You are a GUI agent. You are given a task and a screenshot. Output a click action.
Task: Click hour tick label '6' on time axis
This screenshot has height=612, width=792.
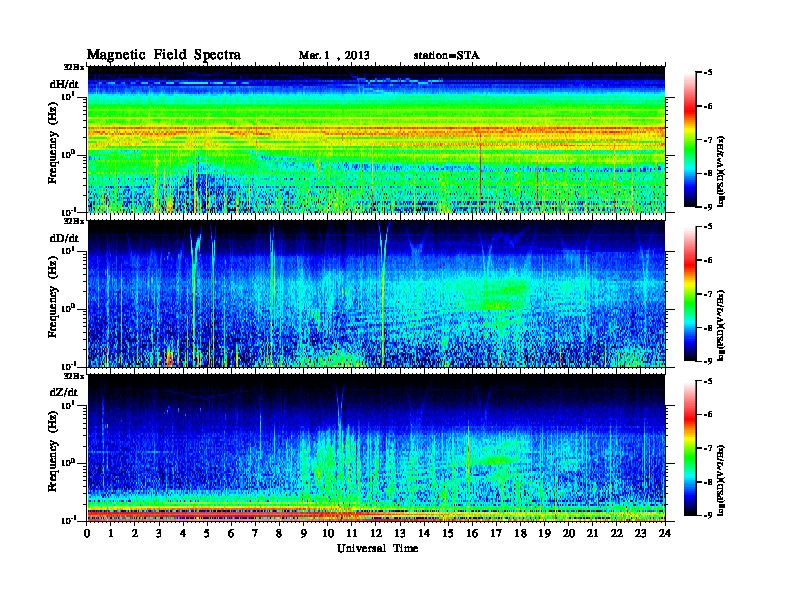(231, 534)
